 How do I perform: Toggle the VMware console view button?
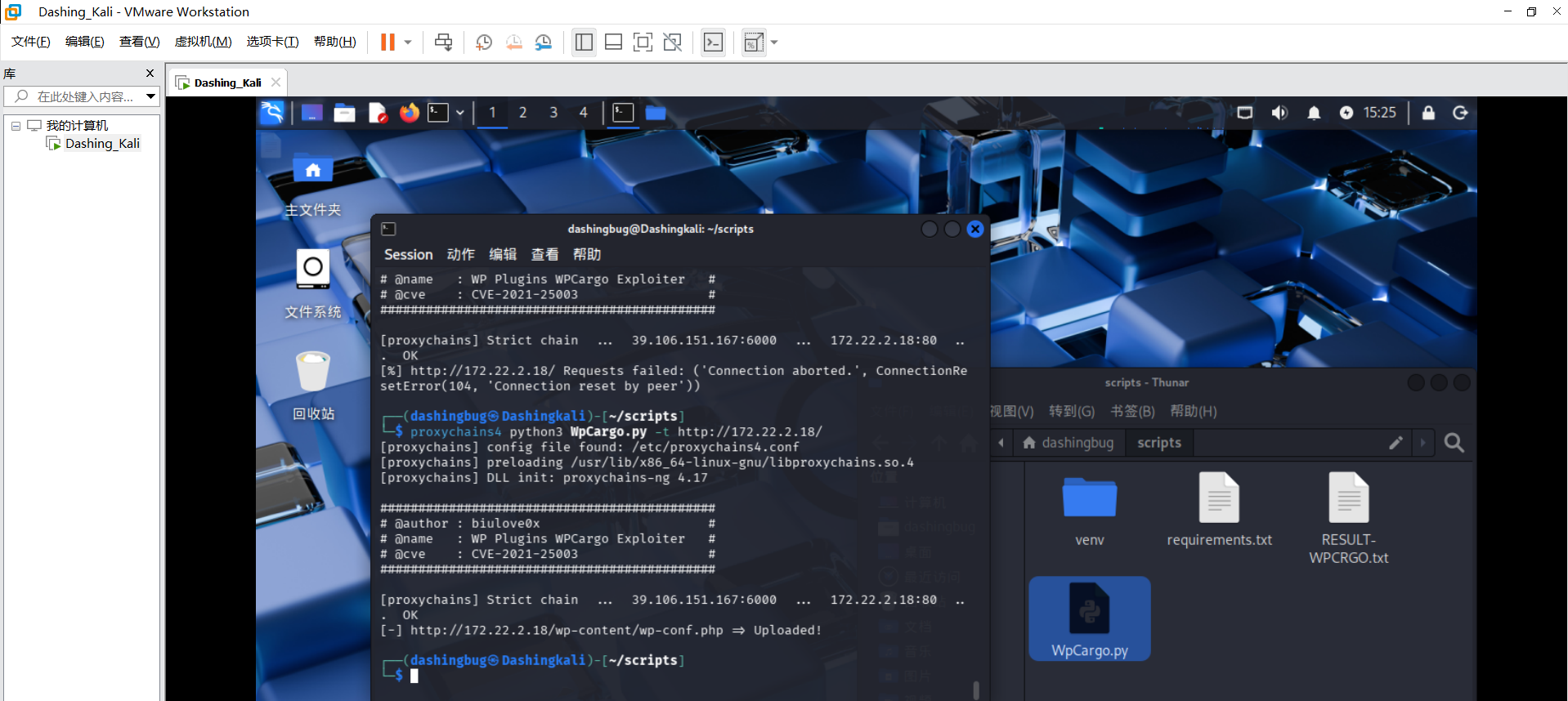pyautogui.click(x=713, y=42)
